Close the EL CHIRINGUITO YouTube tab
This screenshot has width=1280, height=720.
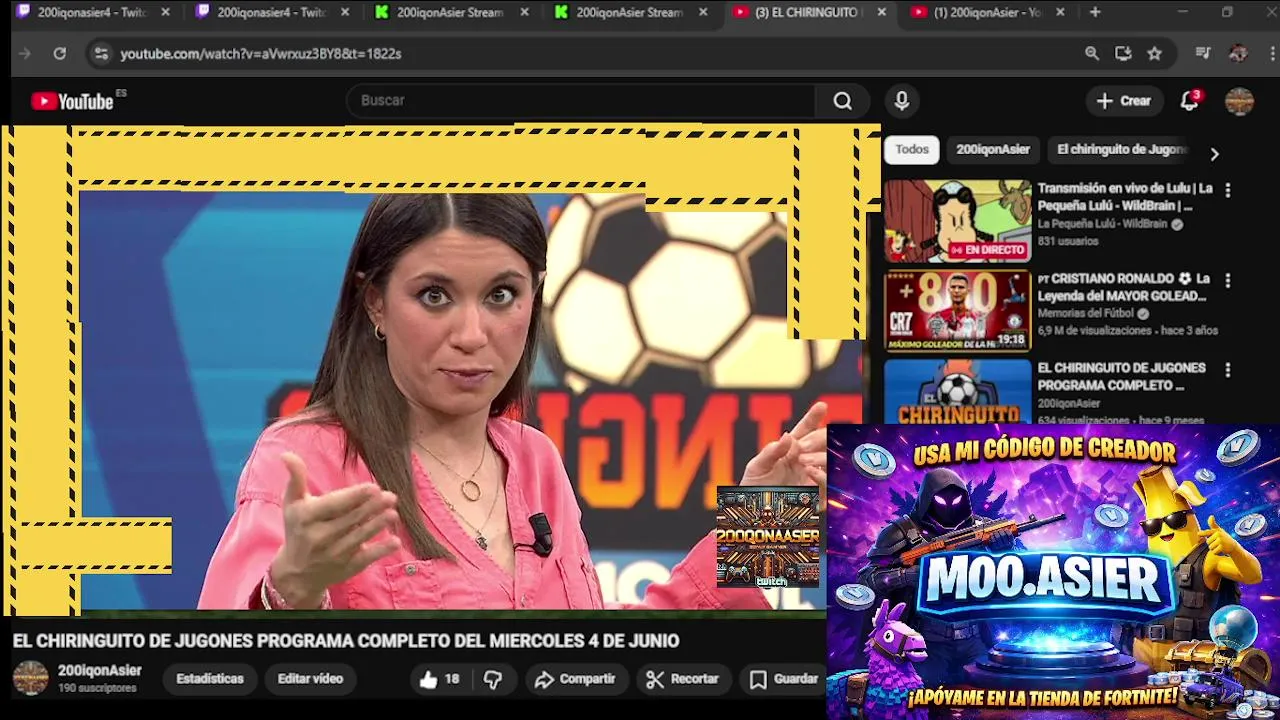tap(881, 12)
